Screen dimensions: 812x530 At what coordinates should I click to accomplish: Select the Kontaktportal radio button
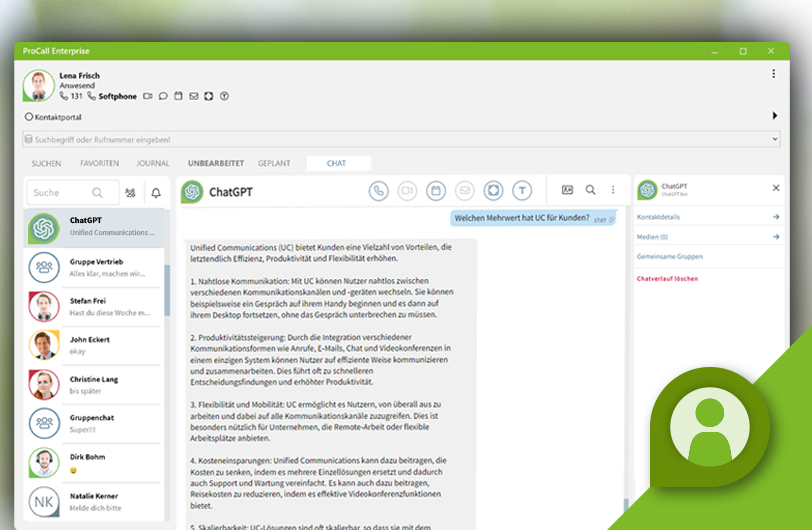tap(29, 117)
